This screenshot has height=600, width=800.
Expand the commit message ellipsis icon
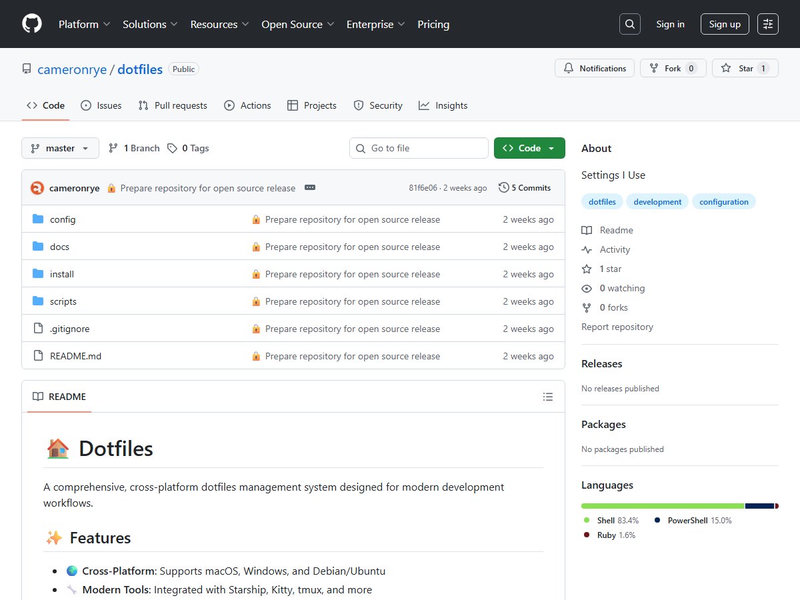click(x=310, y=188)
